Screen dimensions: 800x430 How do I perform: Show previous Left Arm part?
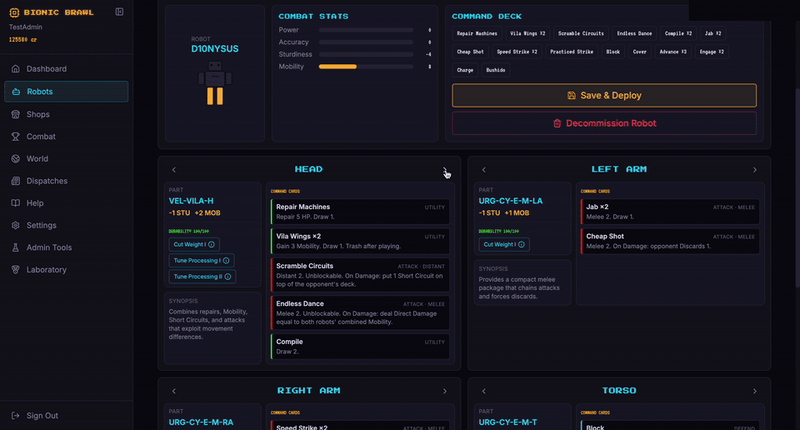tap(484, 170)
